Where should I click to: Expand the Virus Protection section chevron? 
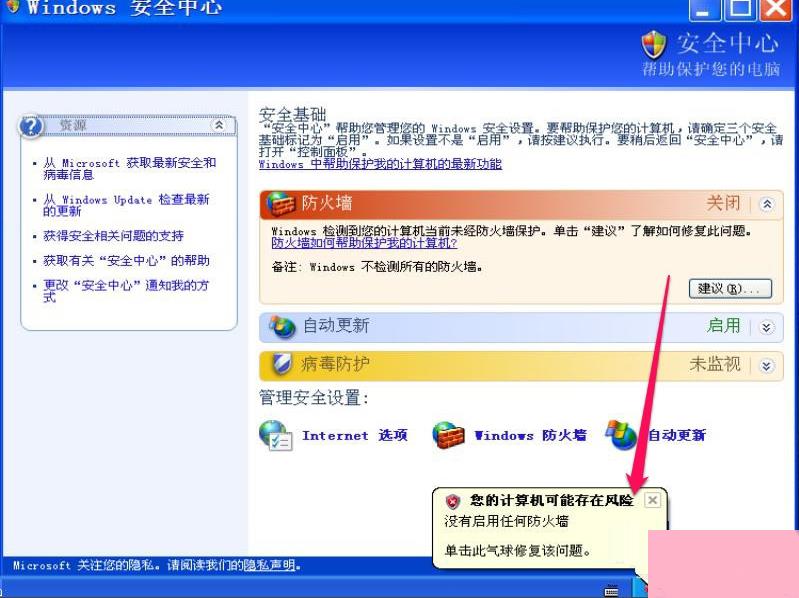tap(767, 366)
